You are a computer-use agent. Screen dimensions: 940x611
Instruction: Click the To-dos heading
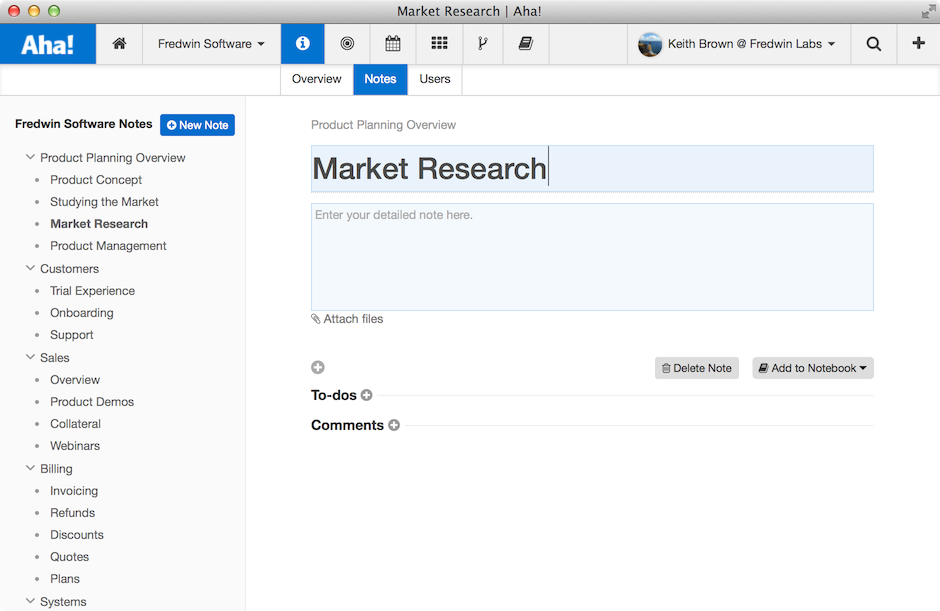coord(333,395)
